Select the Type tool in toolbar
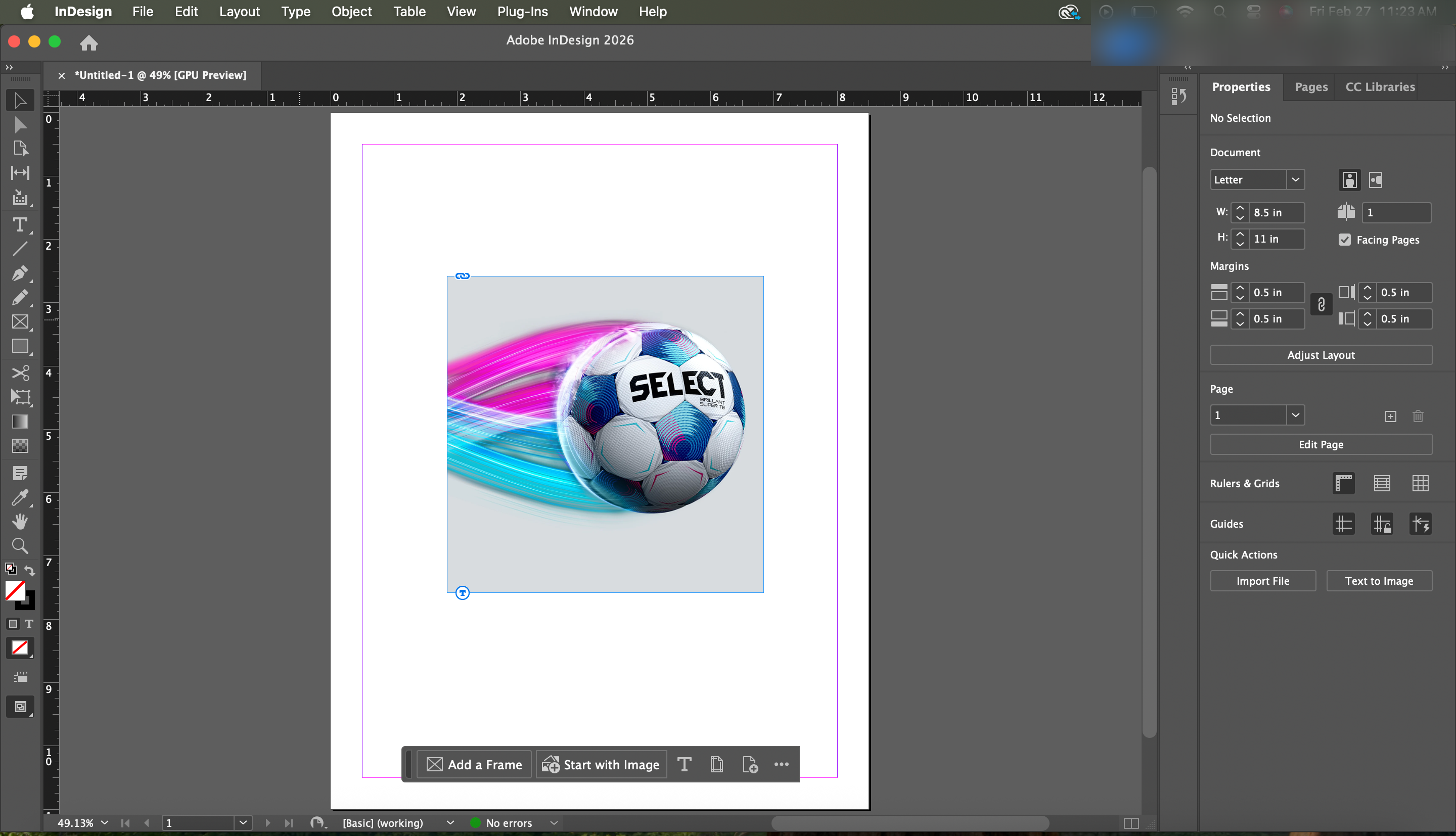 pyautogui.click(x=20, y=224)
